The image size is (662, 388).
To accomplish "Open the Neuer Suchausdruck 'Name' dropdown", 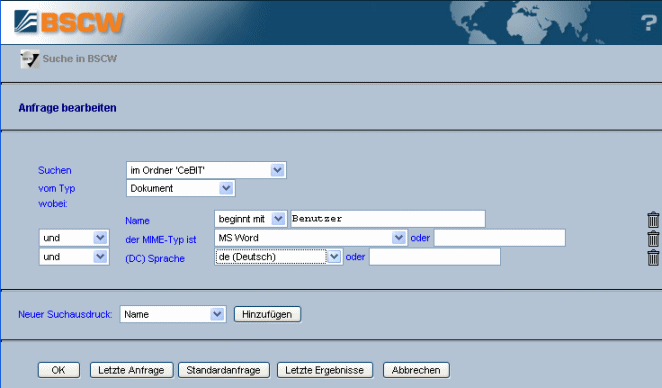I will click(x=173, y=314).
